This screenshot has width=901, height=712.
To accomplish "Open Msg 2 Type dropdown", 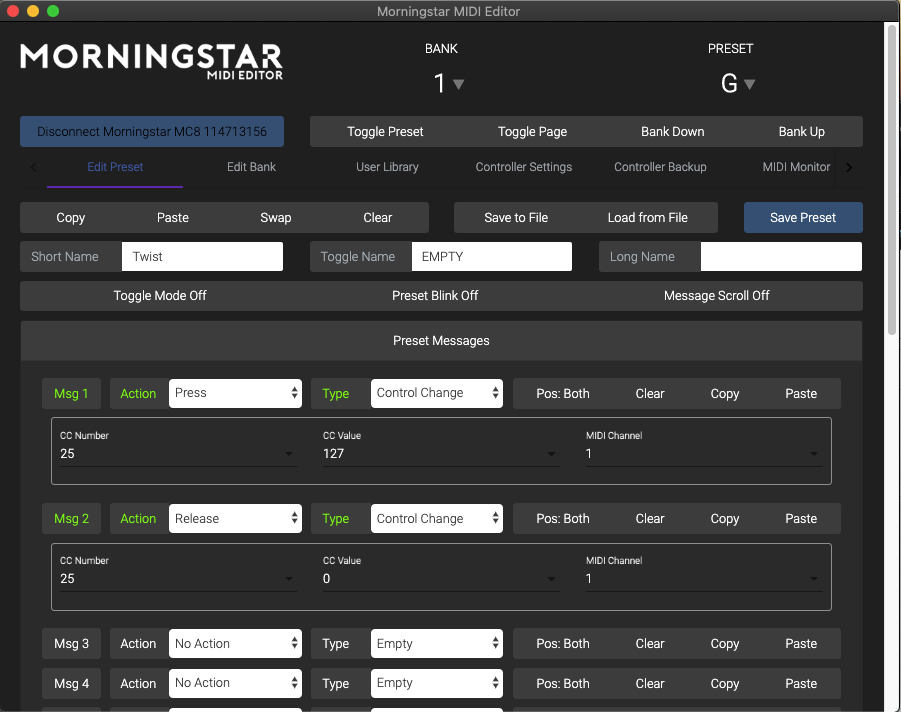I will [x=437, y=519].
